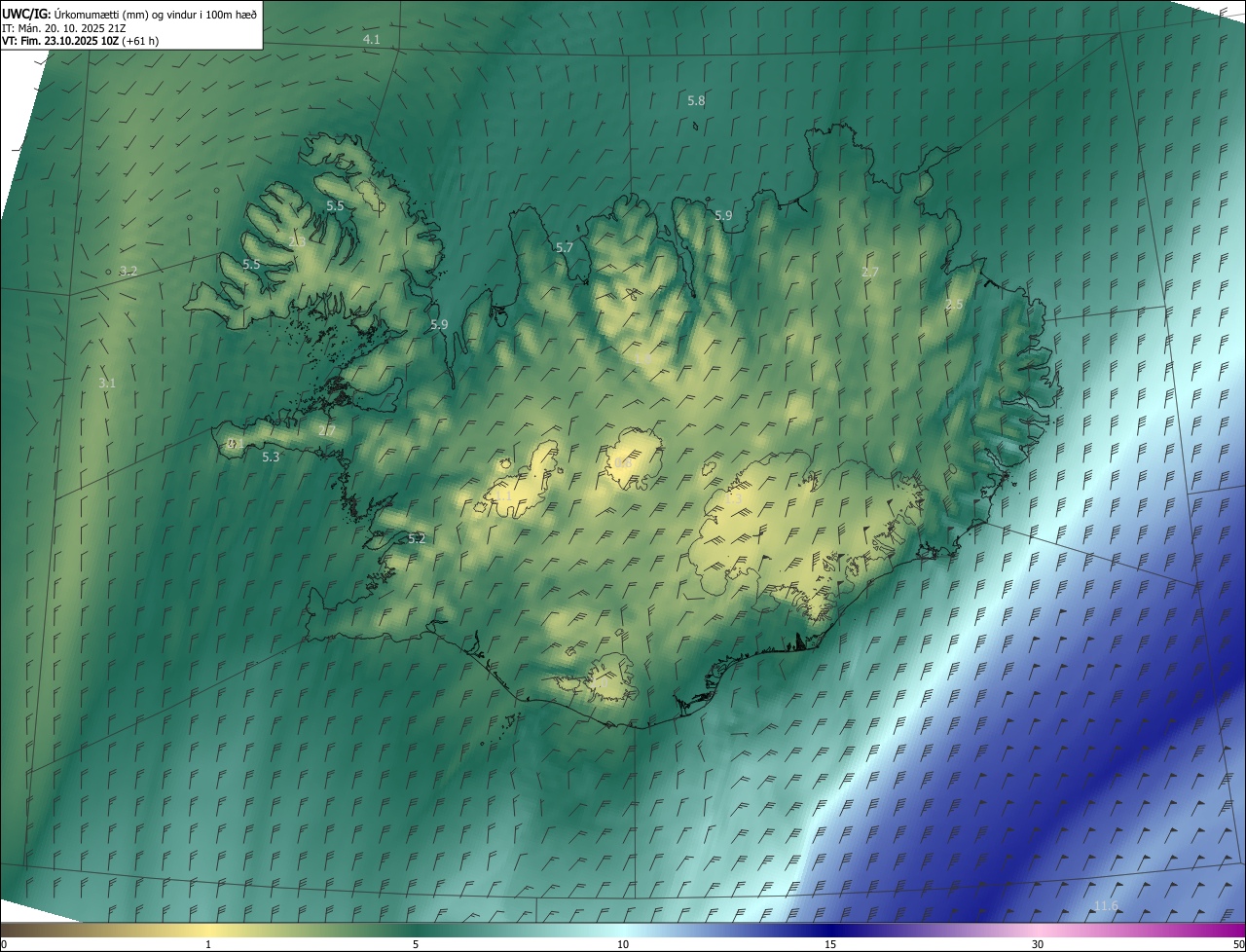Click the 2.3 value label on the map

[297, 241]
